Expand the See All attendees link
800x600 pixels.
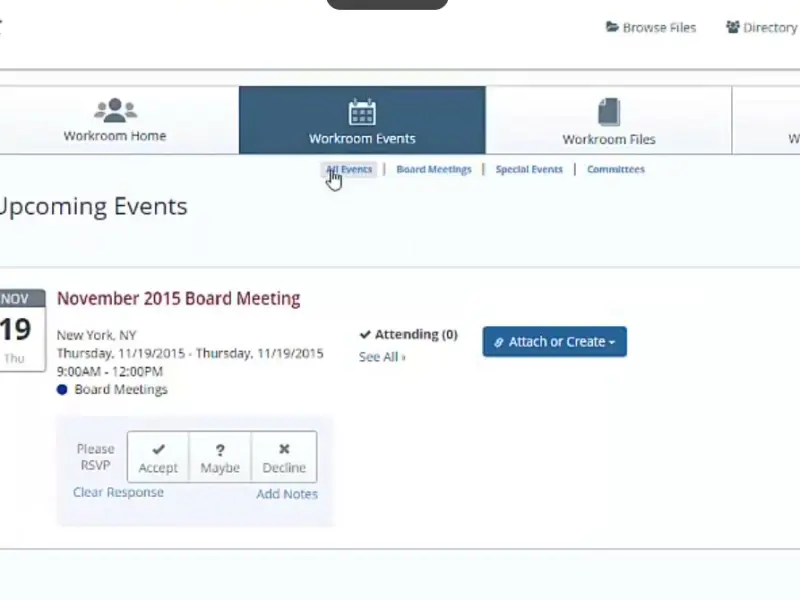[382, 357]
